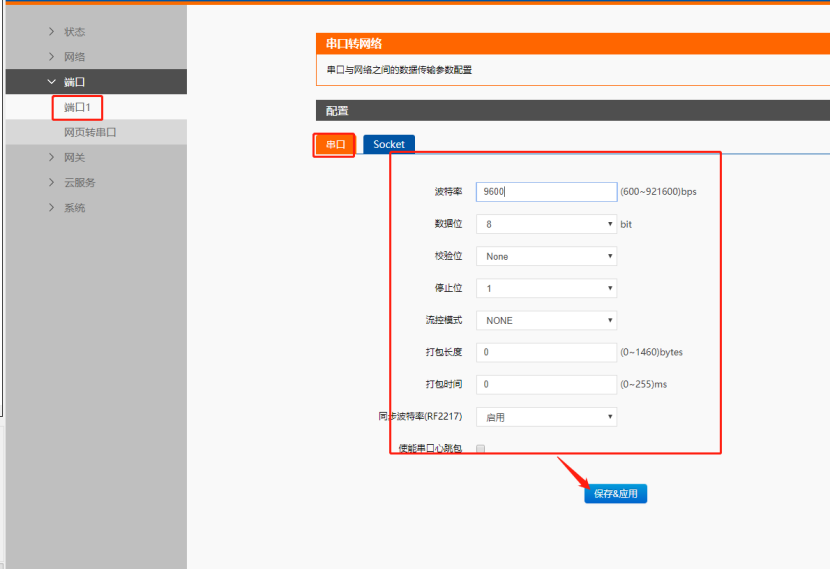Click the 打包长度 input field
Screen dimensions: 830x569
[546, 352]
